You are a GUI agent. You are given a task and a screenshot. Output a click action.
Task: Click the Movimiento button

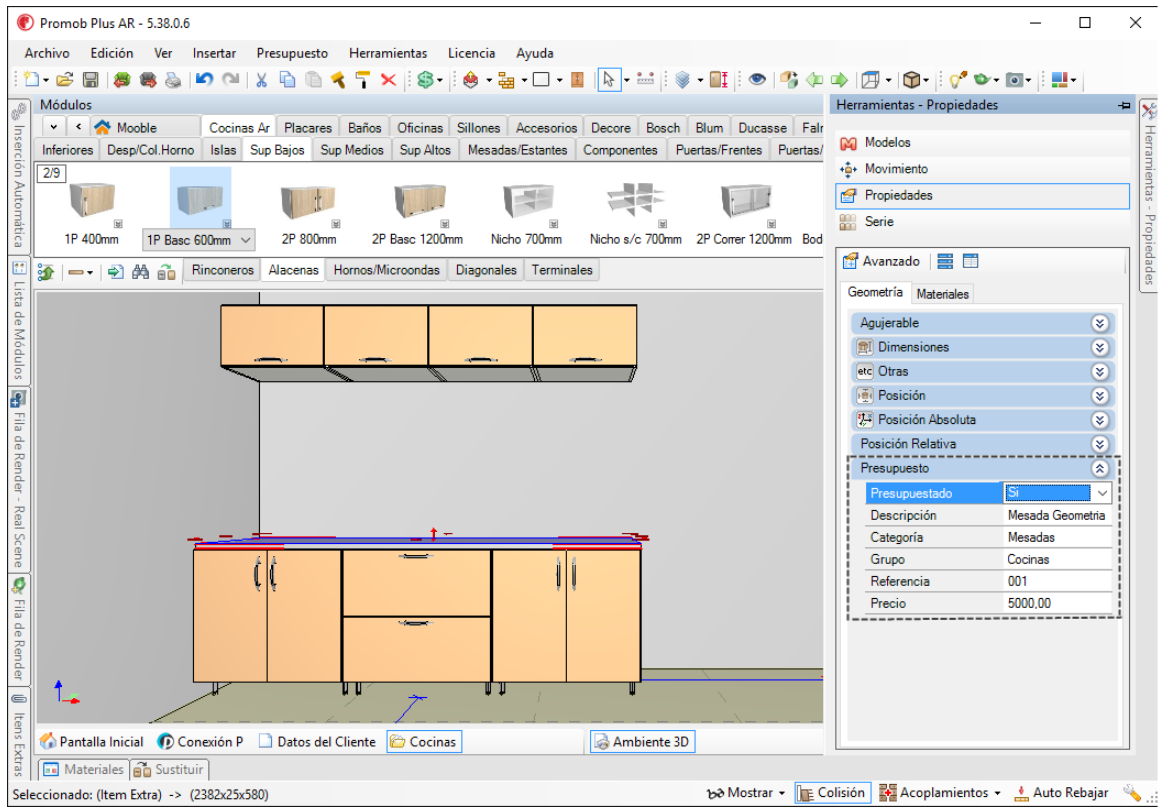click(x=895, y=169)
